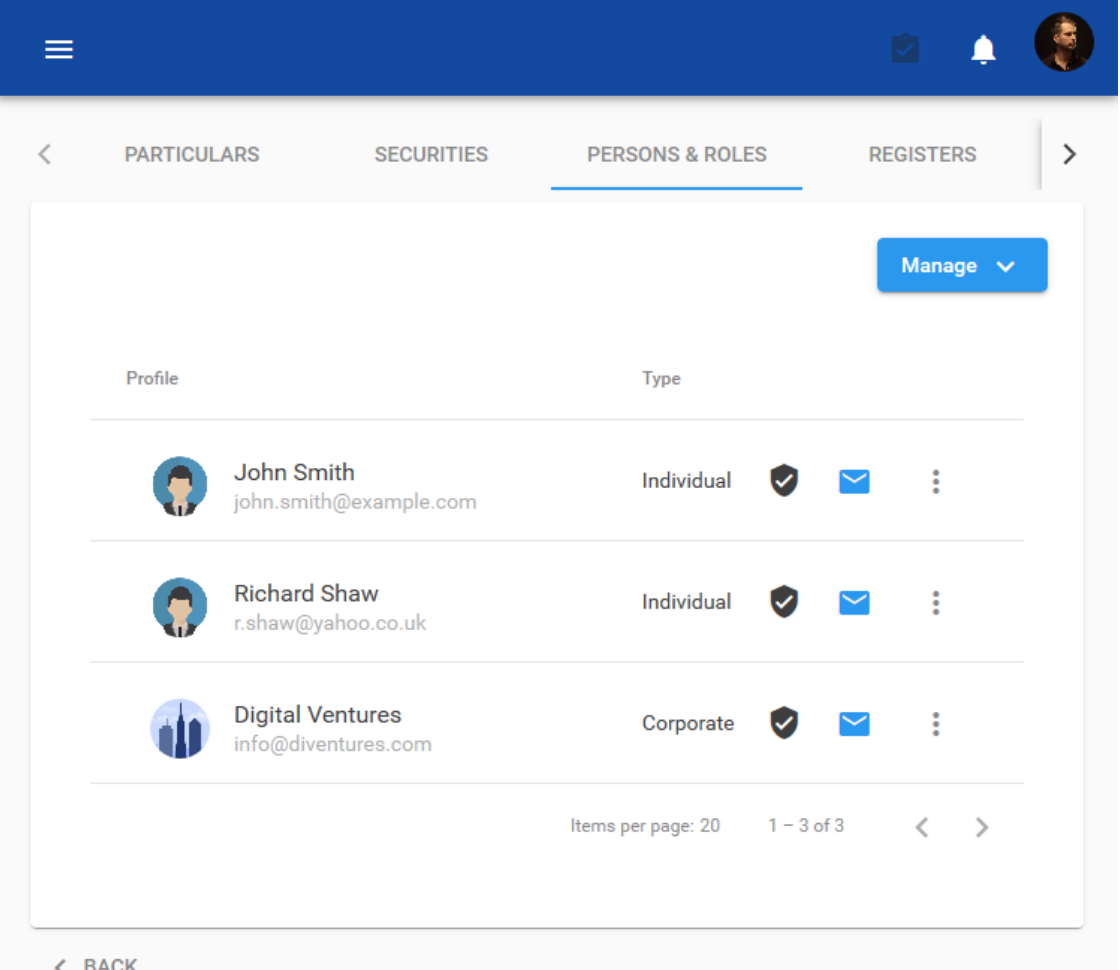Open Richard Shaw's profile name
Screen dimensions: 1120x970
pyautogui.click(x=306, y=594)
